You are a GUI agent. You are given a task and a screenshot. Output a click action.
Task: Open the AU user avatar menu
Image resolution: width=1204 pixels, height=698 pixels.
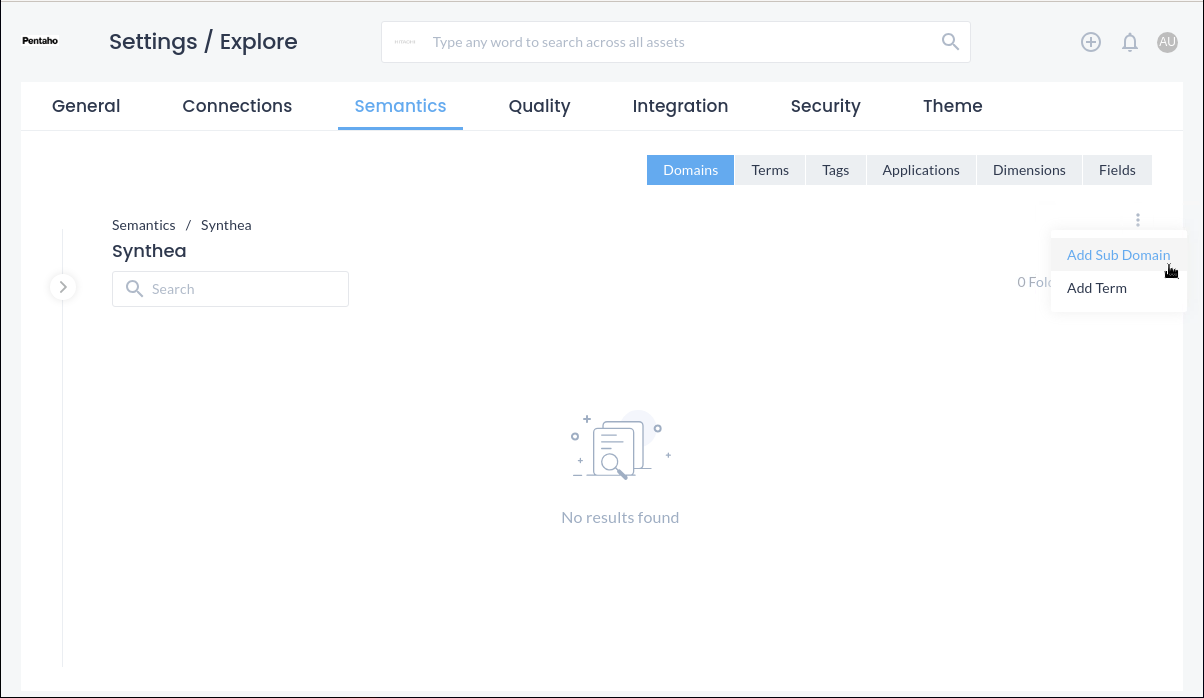click(1167, 42)
